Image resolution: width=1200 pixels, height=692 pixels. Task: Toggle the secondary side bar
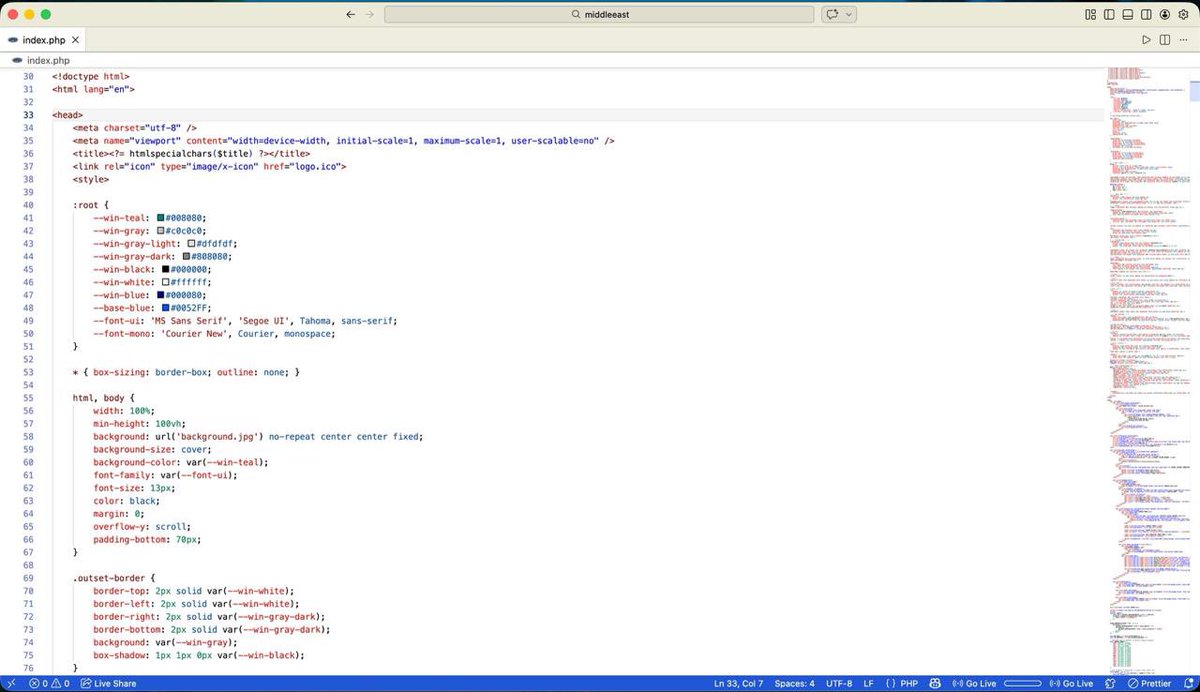click(1146, 15)
